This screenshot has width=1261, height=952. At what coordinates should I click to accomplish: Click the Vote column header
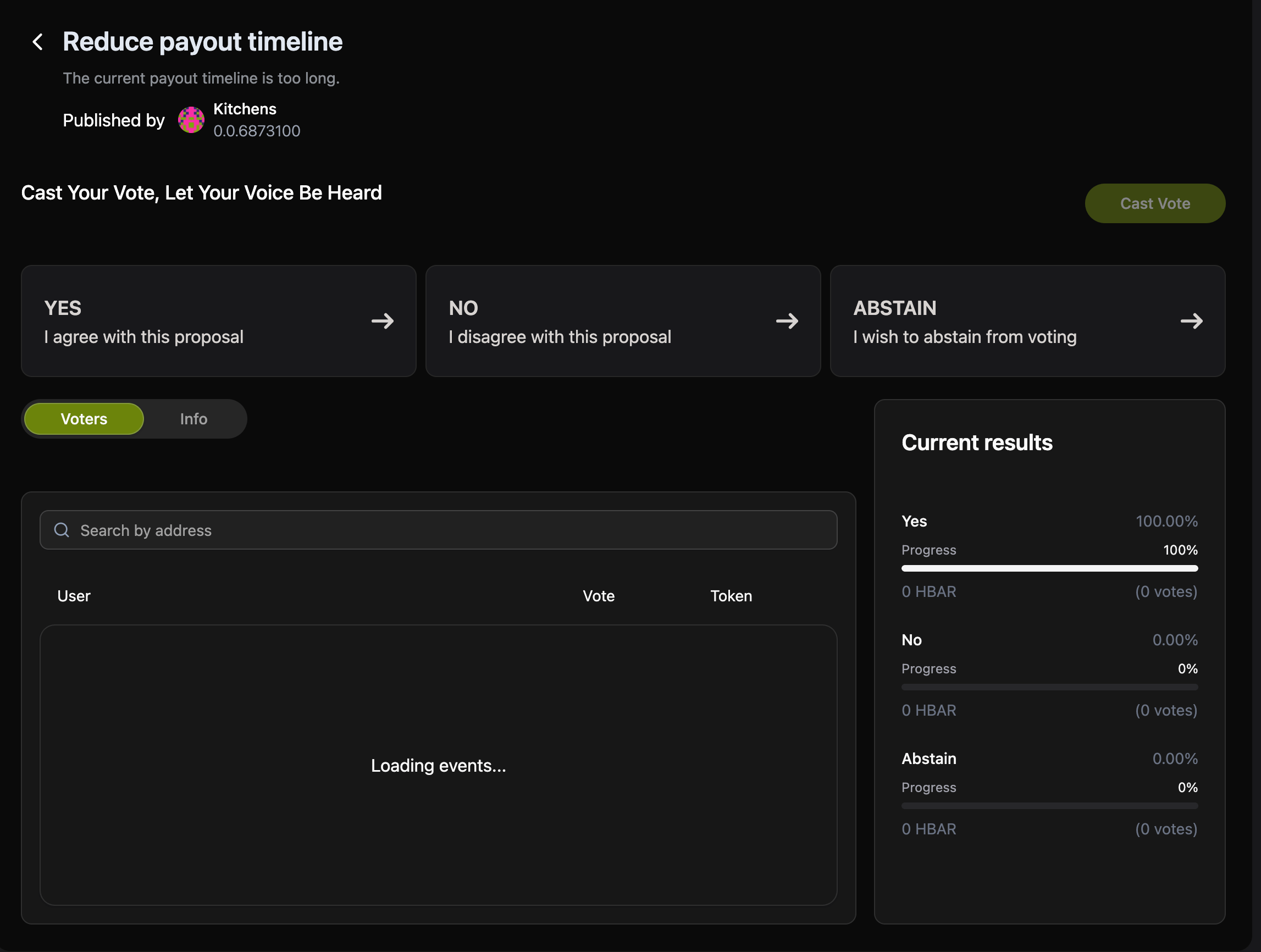click(598, 596)
